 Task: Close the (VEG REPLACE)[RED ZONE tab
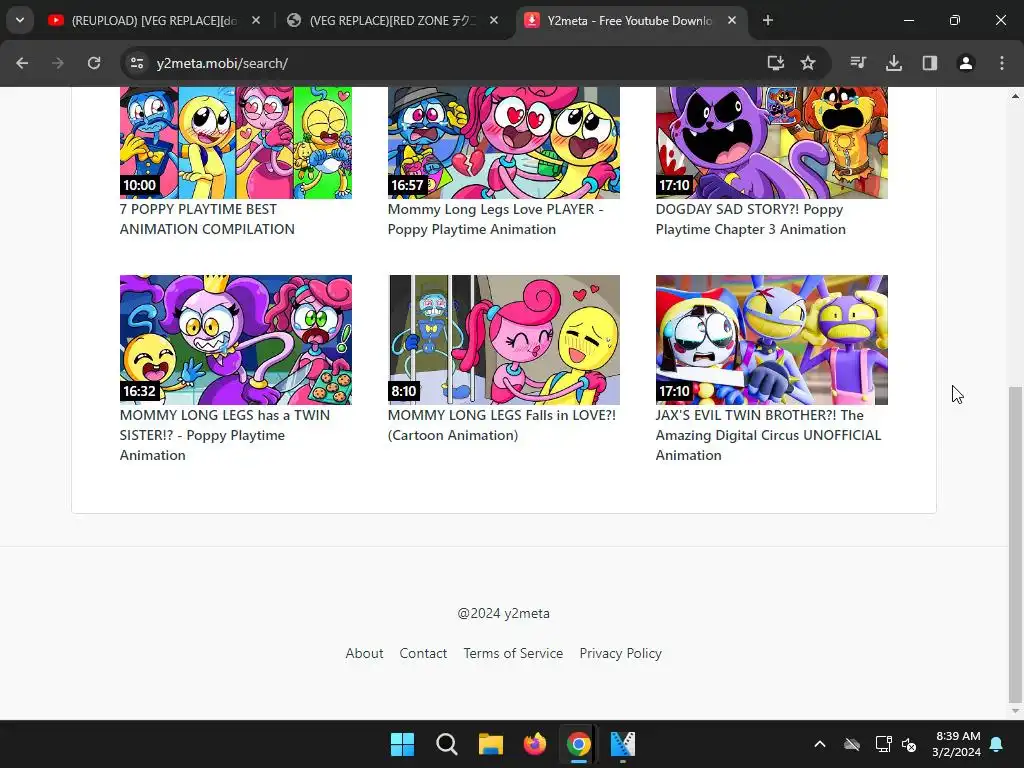(x=494, y=20)
